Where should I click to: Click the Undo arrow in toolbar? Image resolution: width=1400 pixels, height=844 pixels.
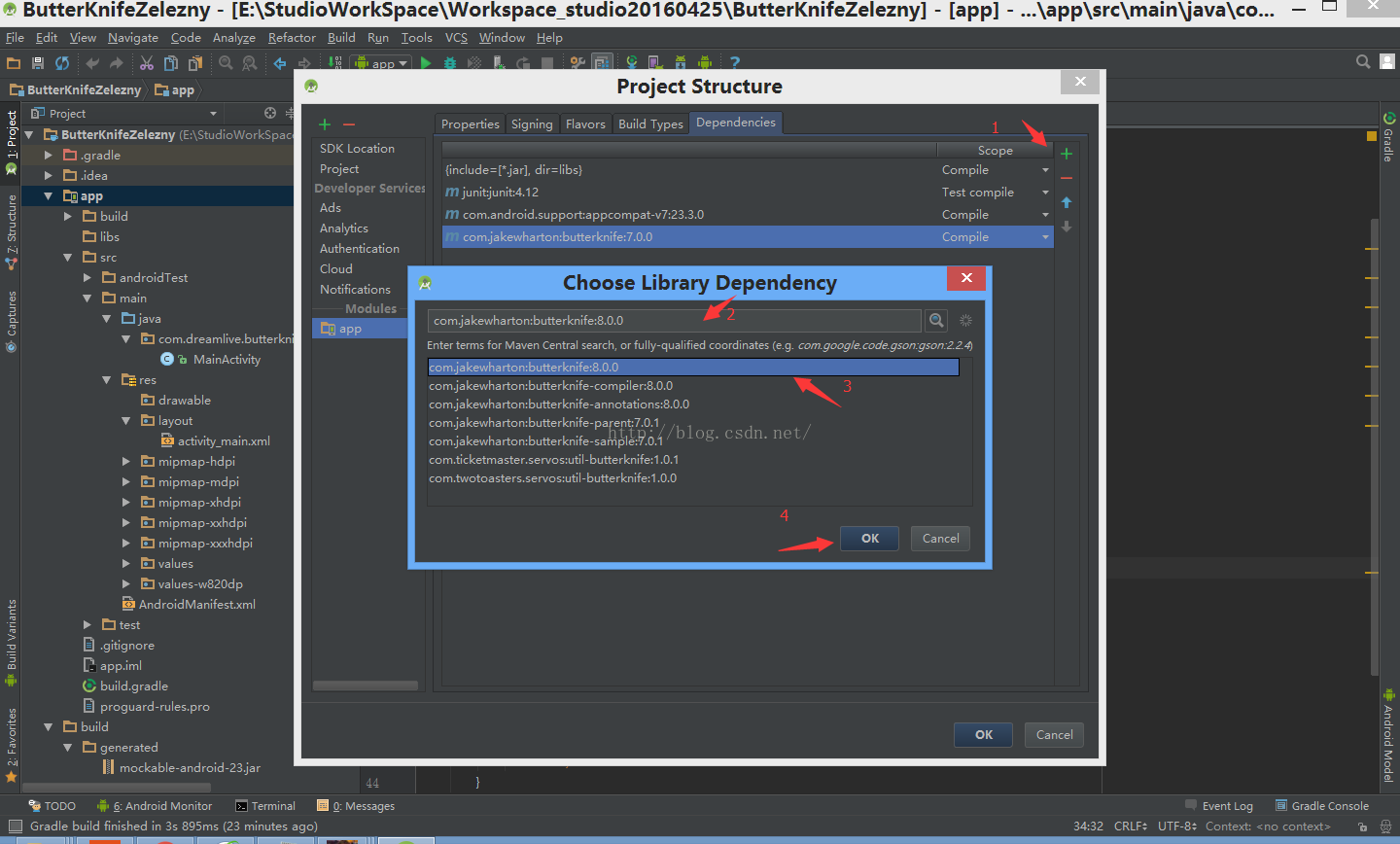pyautogui.click(x=92, y=63)
